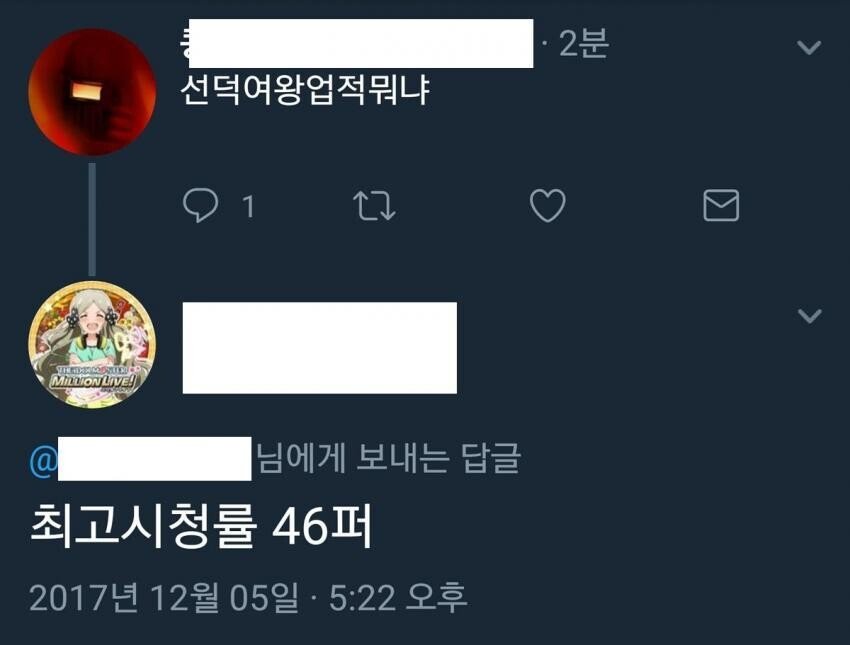Screen dimensions: 850x645
Task: Send tweet via the envelope message icon
Action: point(721,205)
